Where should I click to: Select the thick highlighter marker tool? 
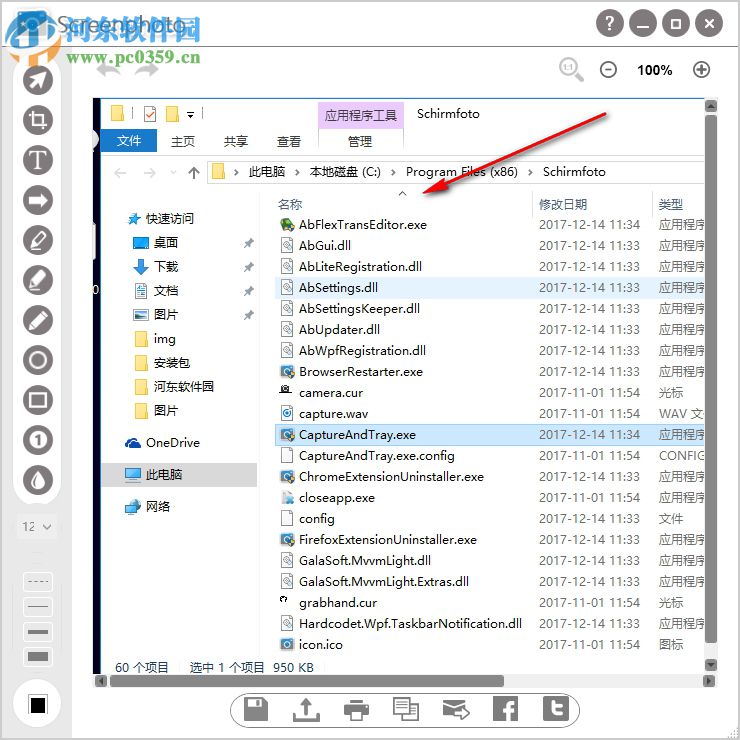38,280
